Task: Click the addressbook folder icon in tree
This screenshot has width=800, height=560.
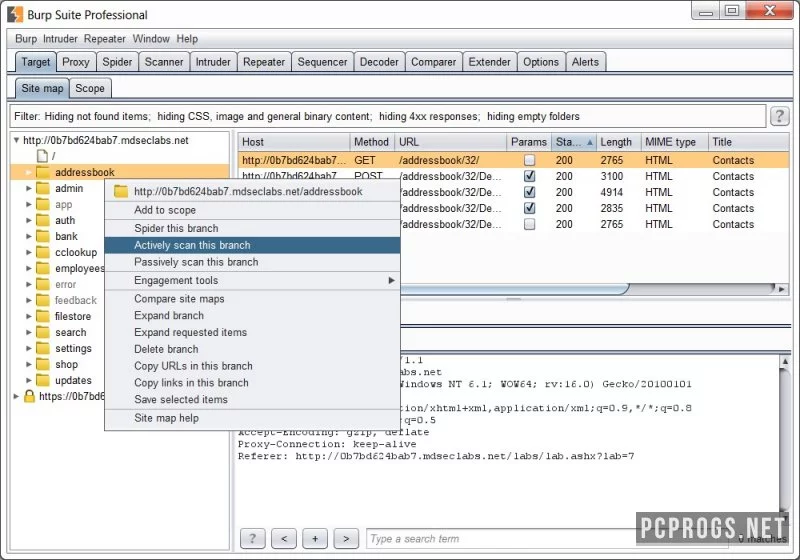Action: point(43,172)
